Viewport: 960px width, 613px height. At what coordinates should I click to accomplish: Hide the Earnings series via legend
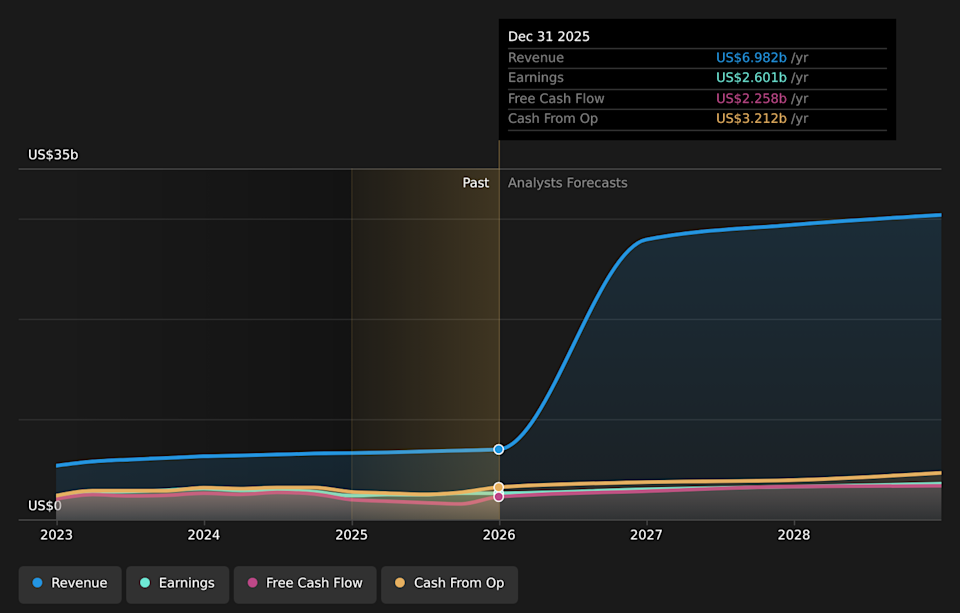(176, 583)
